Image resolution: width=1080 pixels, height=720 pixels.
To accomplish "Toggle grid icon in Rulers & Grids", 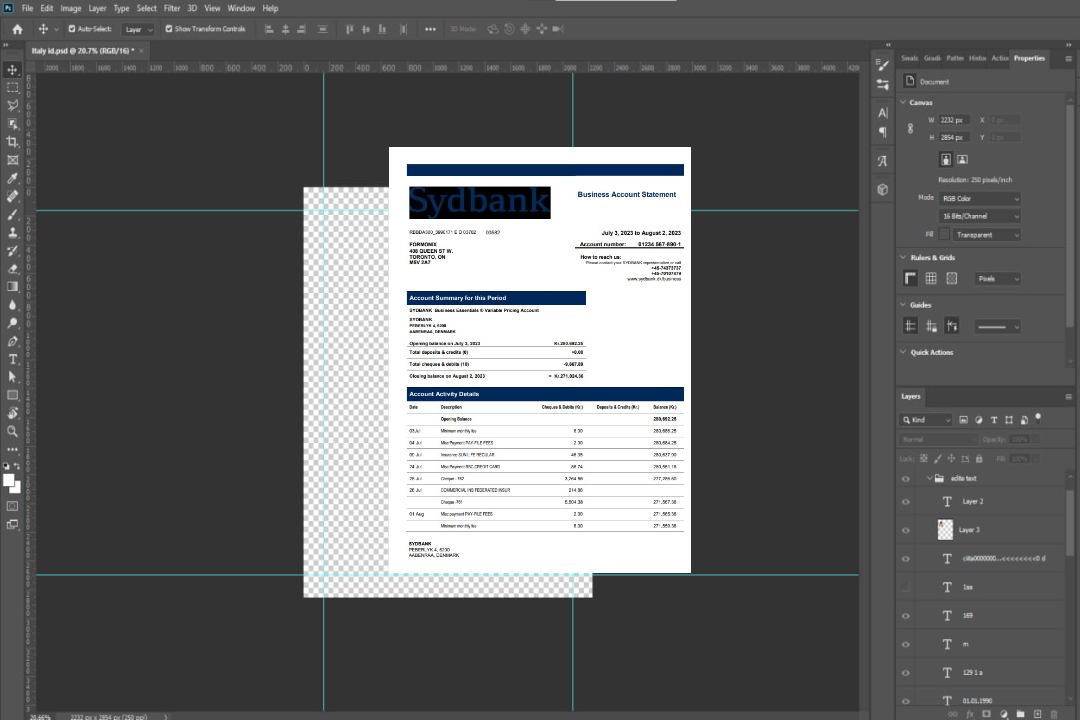I will click(931, 278).
